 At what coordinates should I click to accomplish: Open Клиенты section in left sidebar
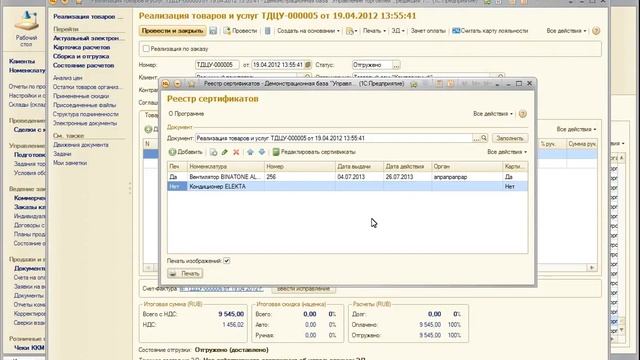click(22, 61)
